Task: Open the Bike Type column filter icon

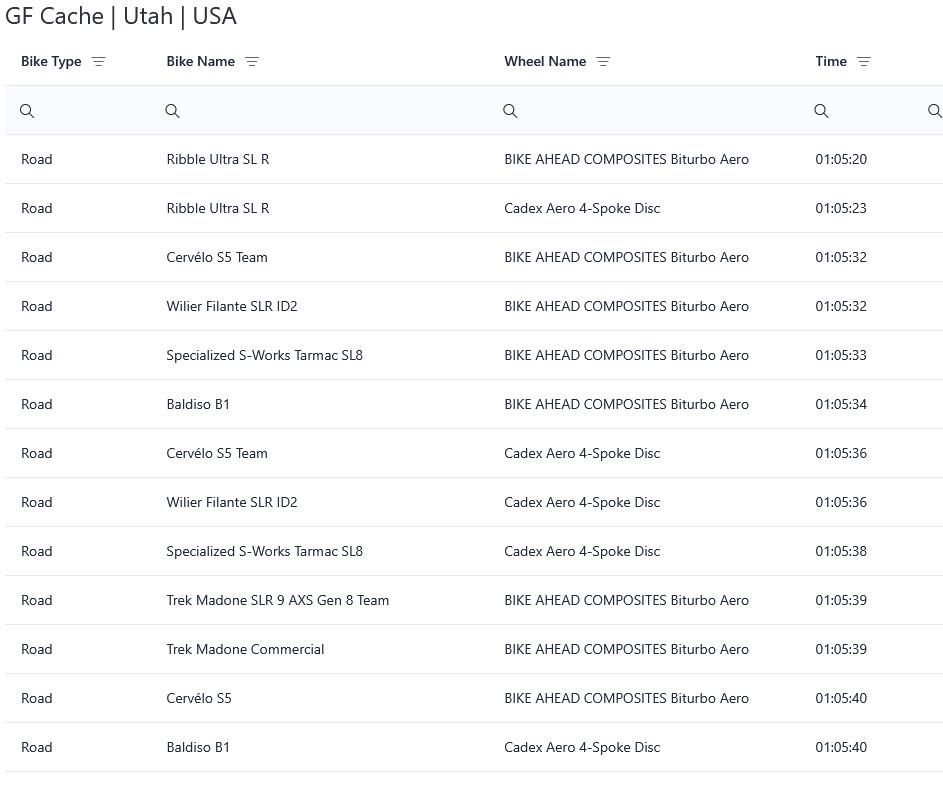Action: (98, 62)
